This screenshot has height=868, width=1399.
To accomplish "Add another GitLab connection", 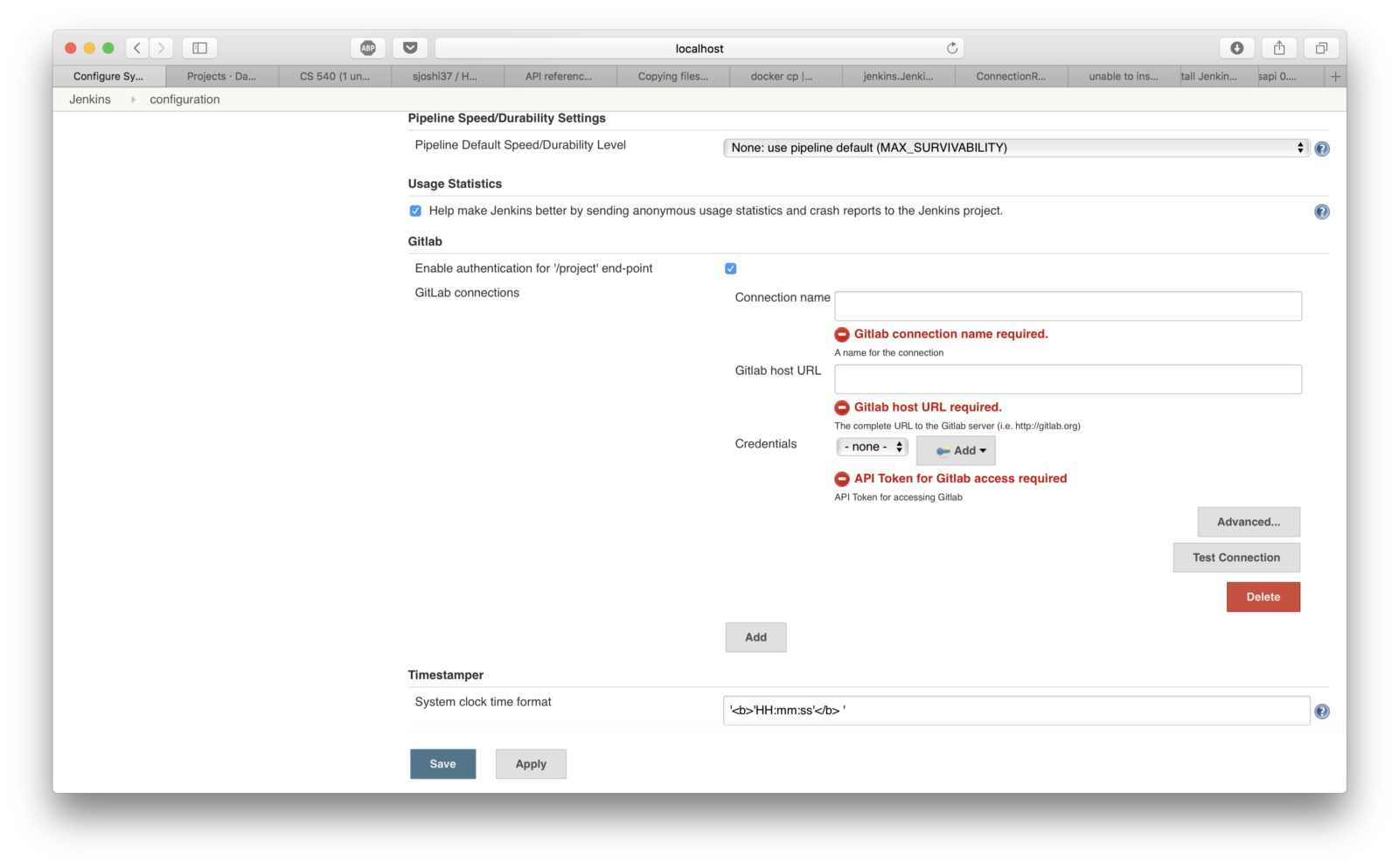I will (755, 637).
